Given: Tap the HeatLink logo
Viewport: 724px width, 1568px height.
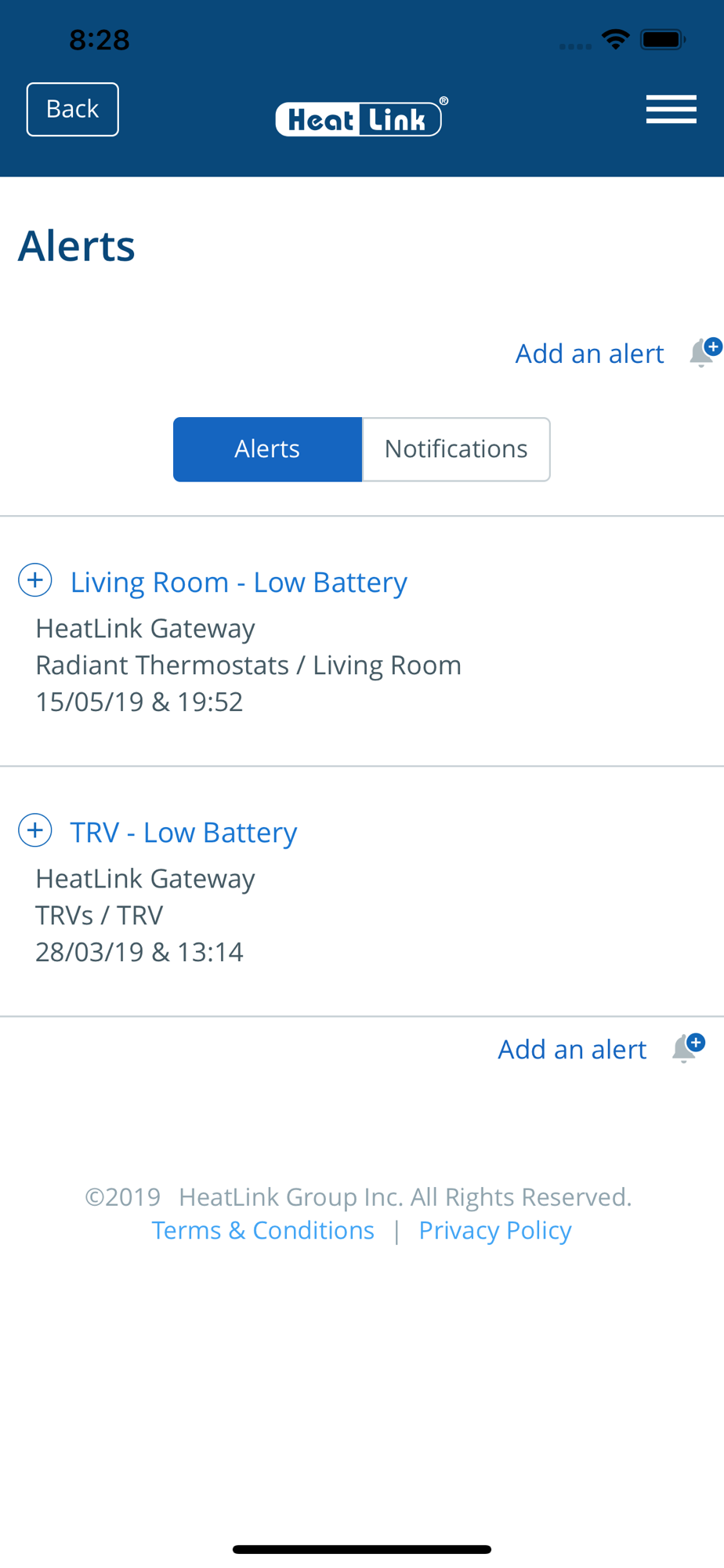Looking at the screenshot, I should pos(362,117).
